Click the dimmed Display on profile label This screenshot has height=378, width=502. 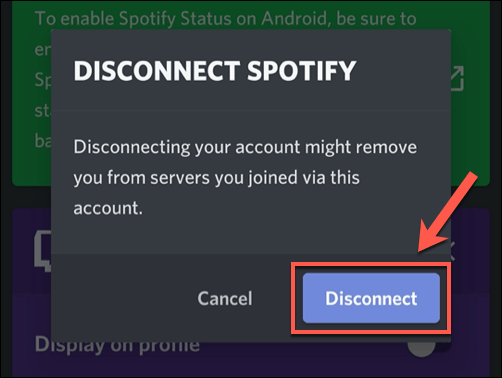(117, 346)
